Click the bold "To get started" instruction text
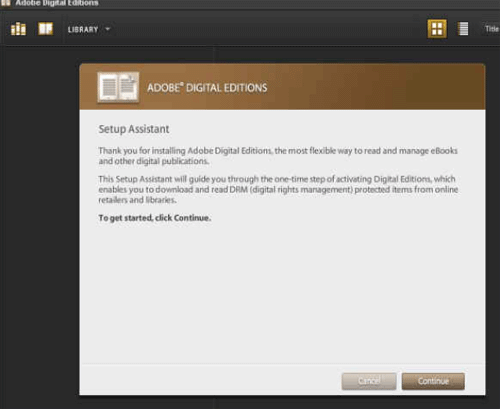The image size is (500, 409). (155, 218)
